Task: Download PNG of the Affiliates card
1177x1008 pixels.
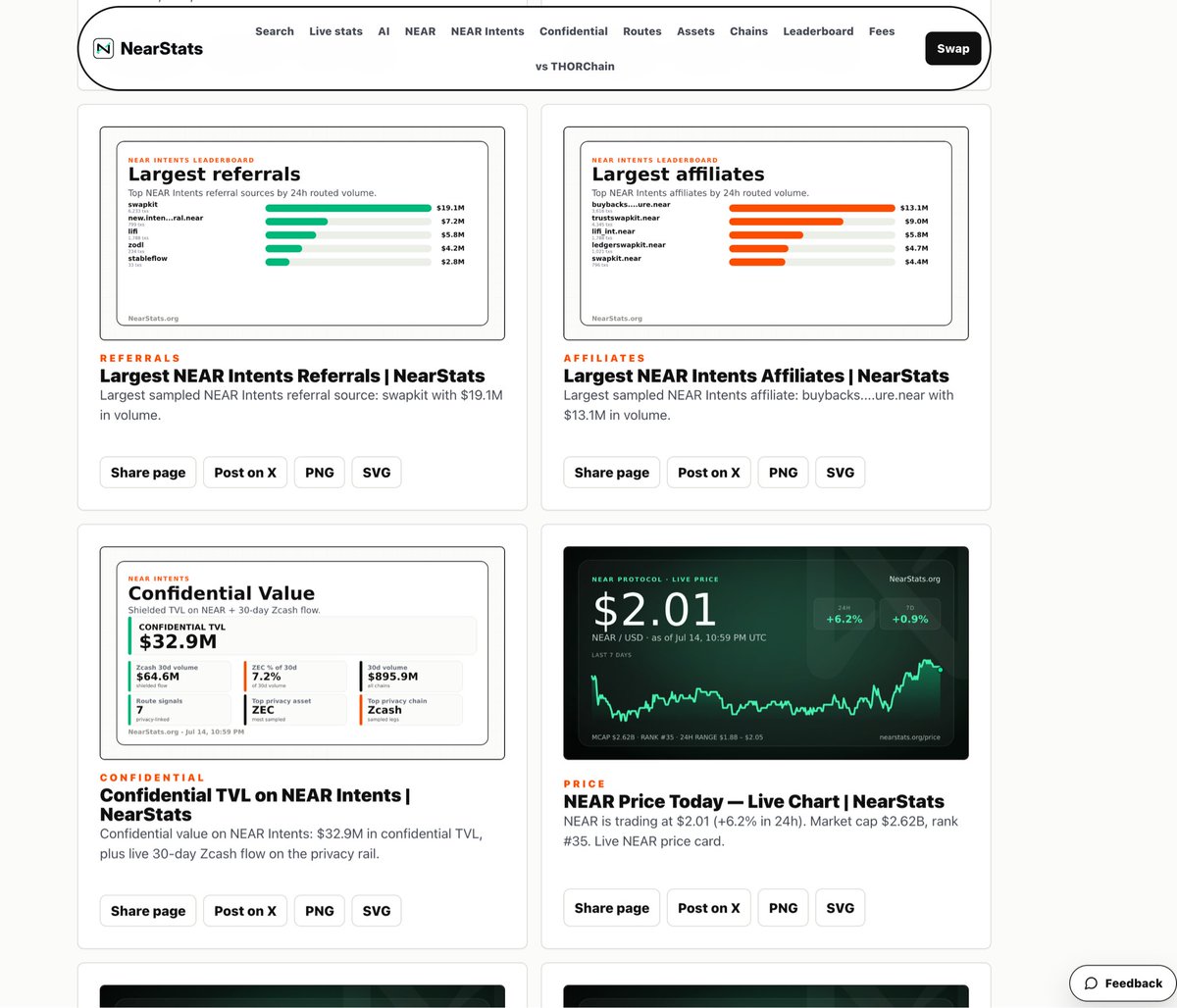Action: click(x=784, y=473)
